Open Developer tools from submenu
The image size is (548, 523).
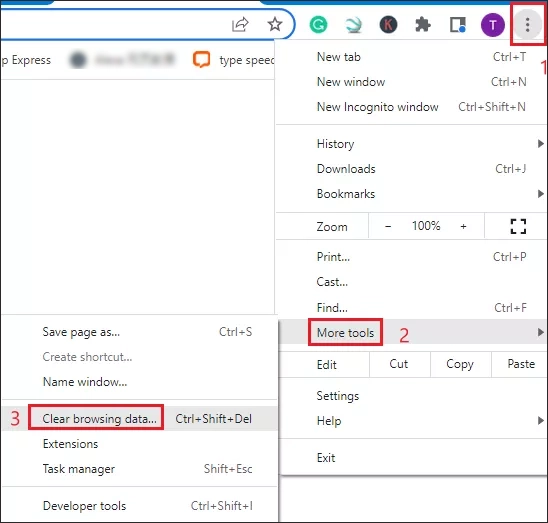tap(140, 506)
